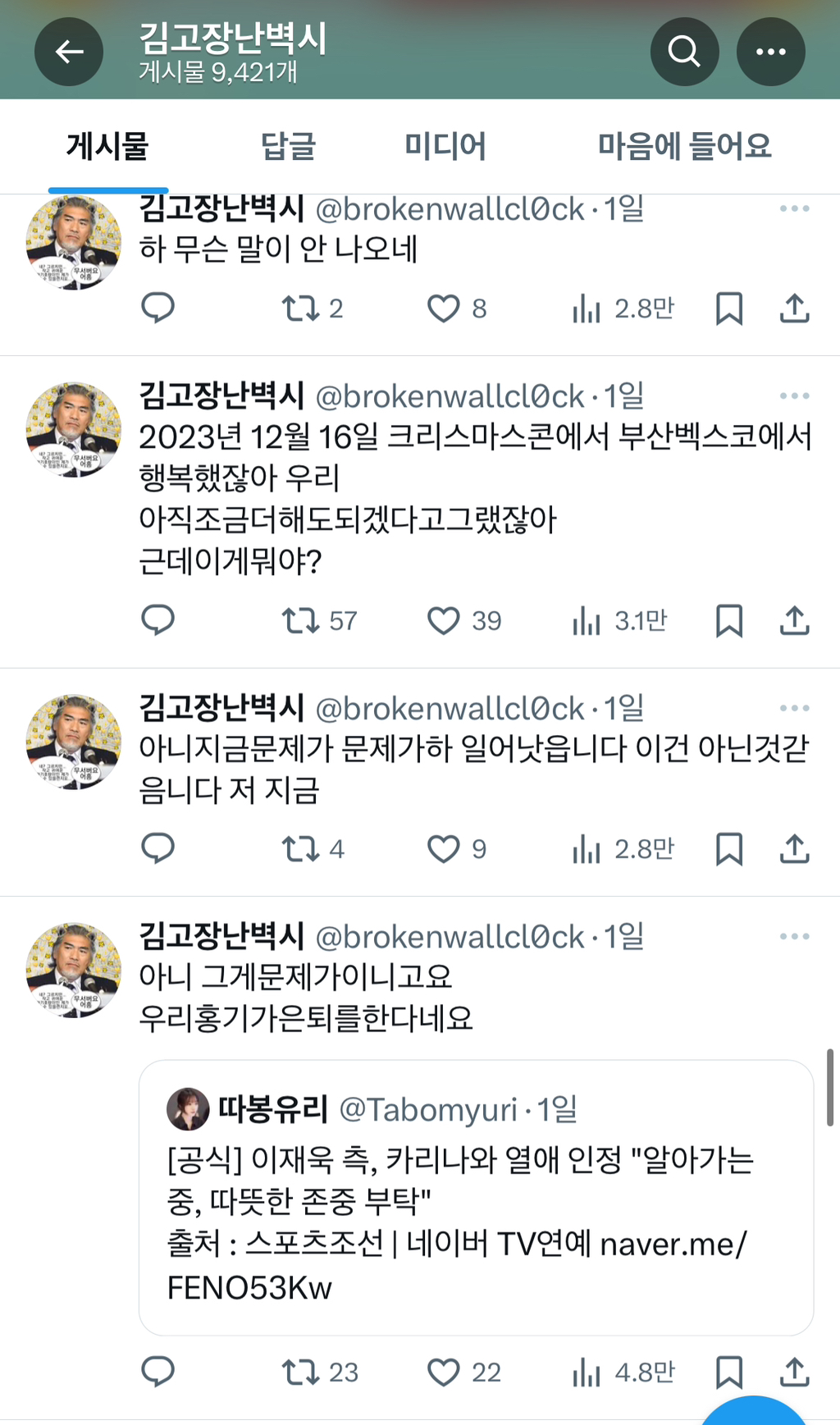This screenshot has width=840, height=1425.
Task: Bookmark the '하 무슨 말이 안 나오네' post
Action: click(728, 308)
